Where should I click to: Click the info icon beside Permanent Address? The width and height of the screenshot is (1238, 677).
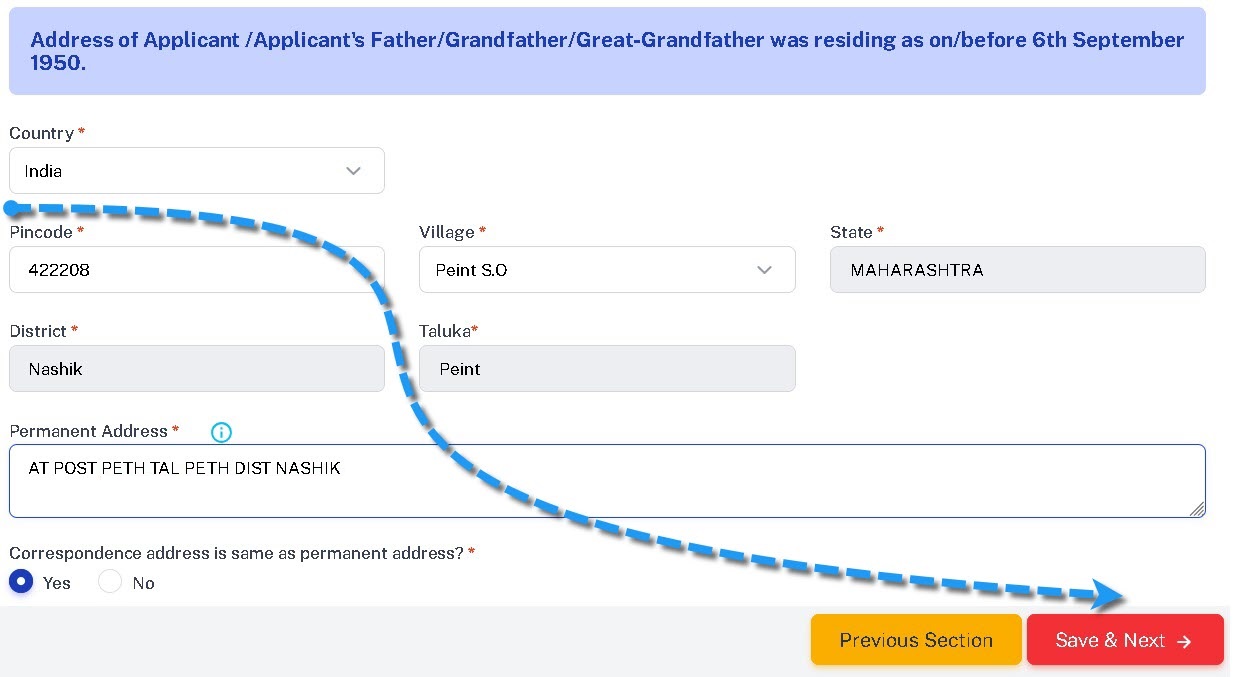tap(222, 432)
